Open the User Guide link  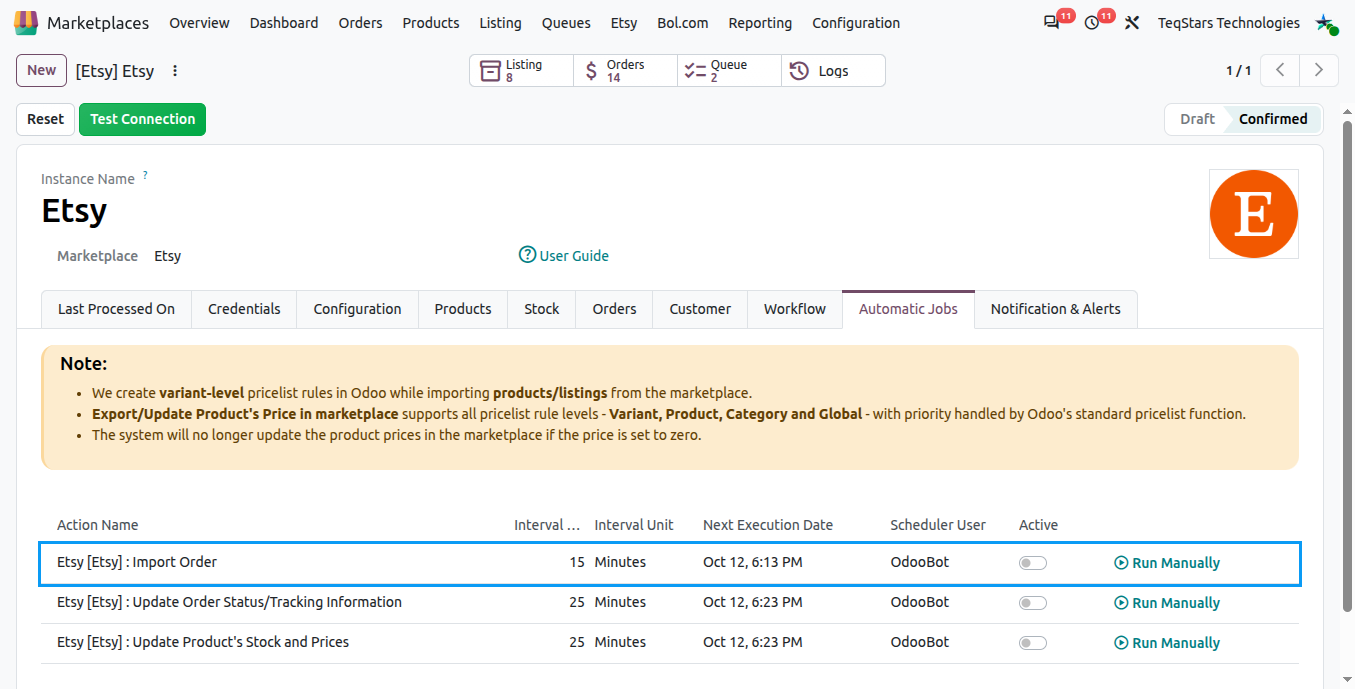click(564, 256)
